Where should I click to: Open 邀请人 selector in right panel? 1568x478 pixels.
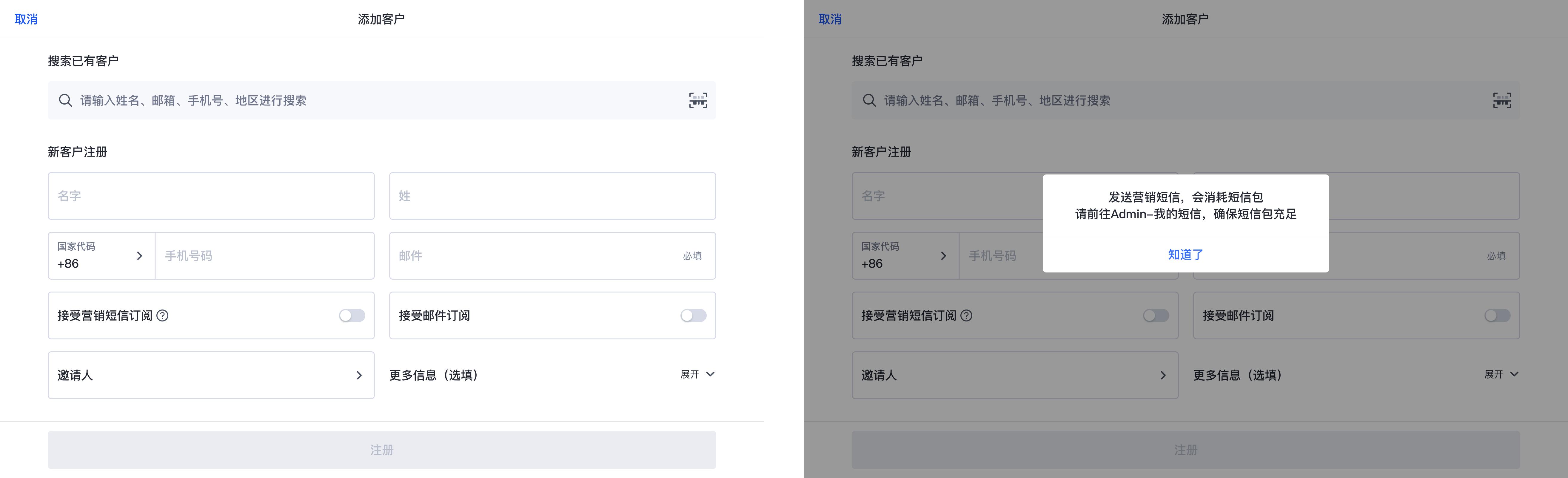coord(1015,376)
